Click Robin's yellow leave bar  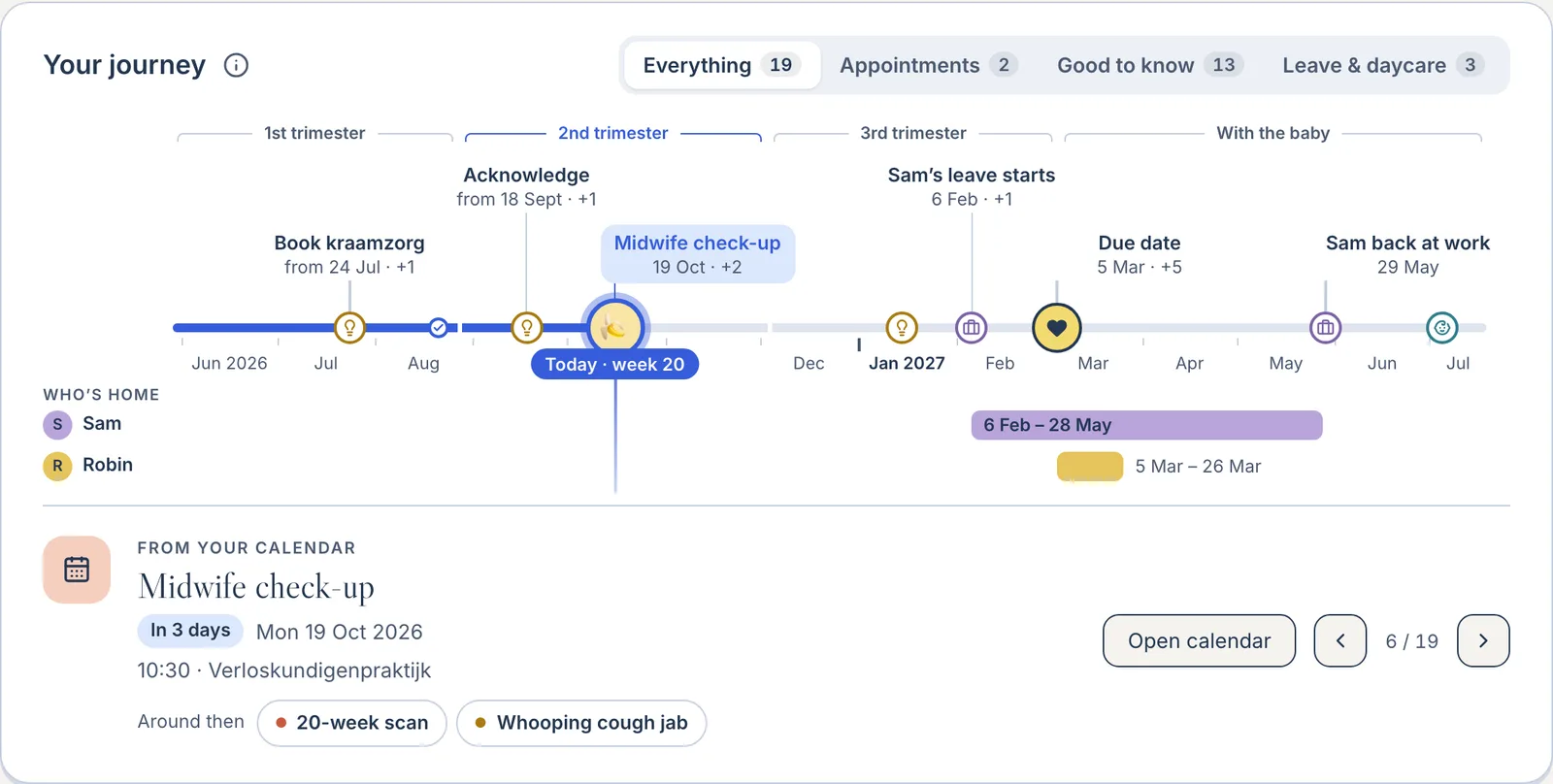coord(1090,467)
